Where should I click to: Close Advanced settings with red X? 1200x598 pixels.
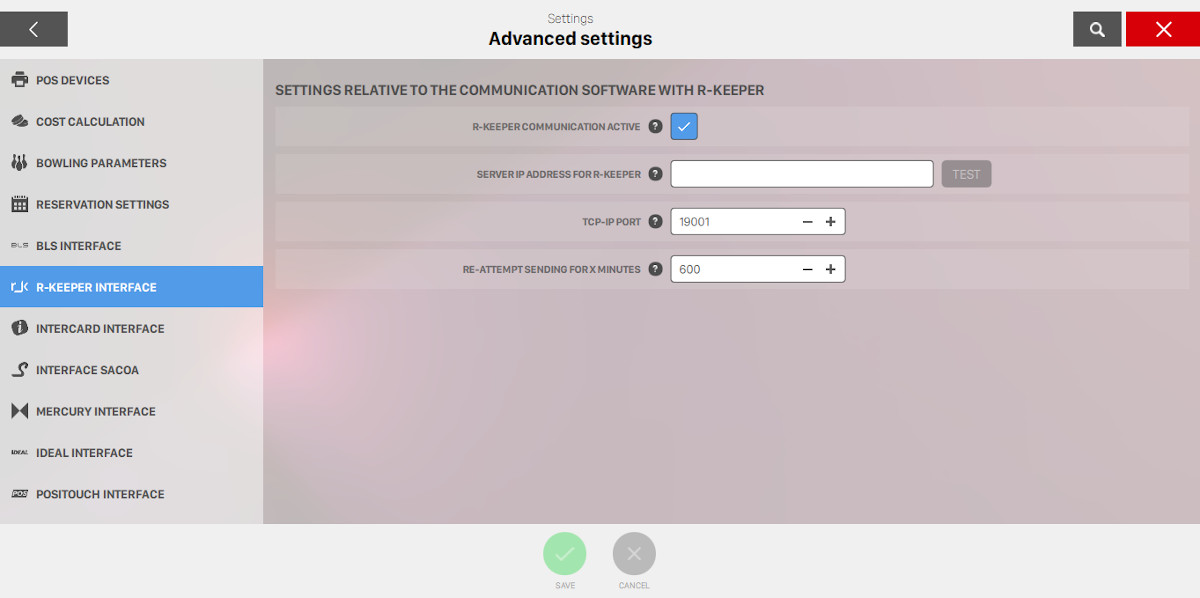[x=1163, y=29]
